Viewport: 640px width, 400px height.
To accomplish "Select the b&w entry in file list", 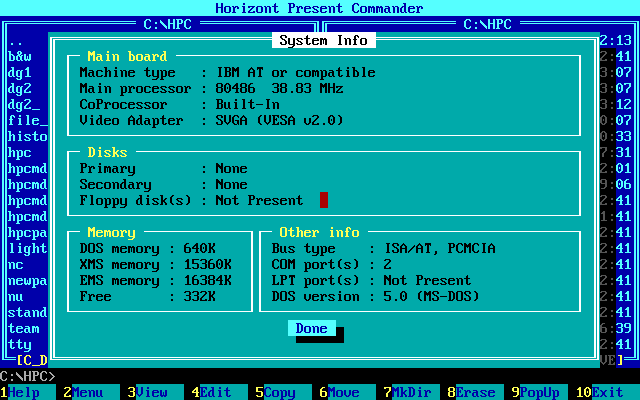I will point(20,57).
